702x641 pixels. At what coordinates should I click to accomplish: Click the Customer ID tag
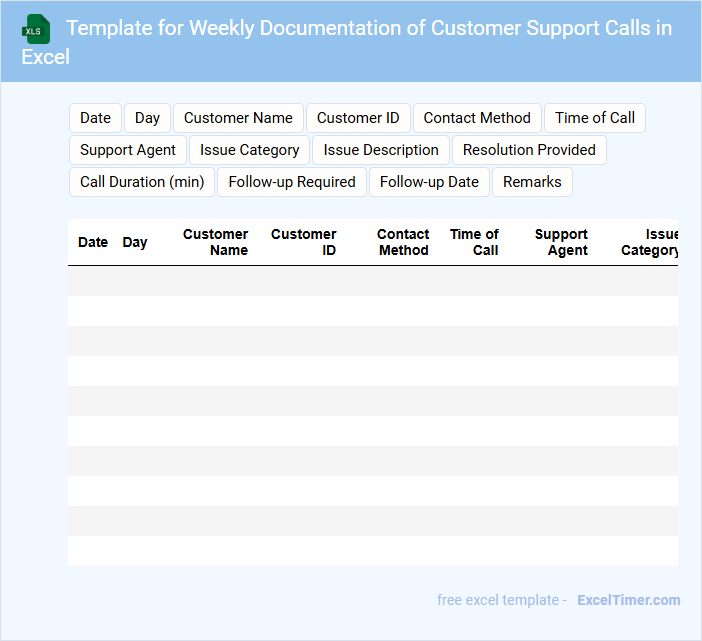click(358, 118)
